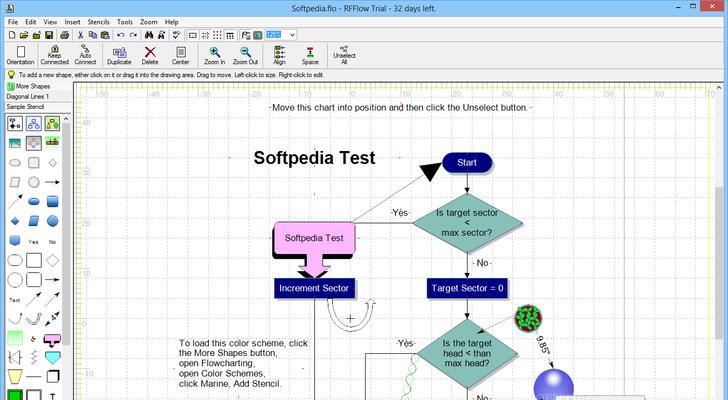Click the Start terminator shape
This screenshot has width=728, height=400.
click(x=467, y=162)
